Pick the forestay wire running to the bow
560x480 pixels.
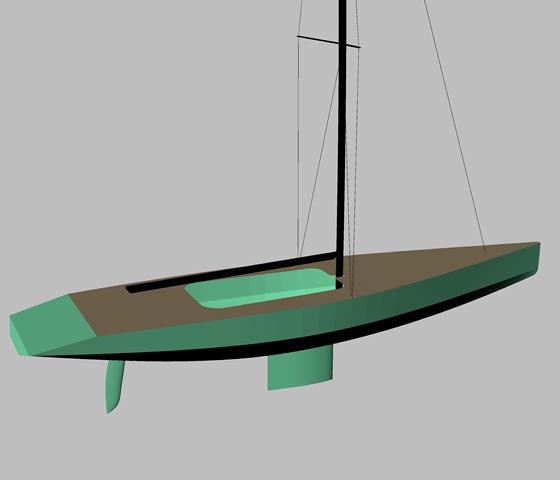coord(454,125)
